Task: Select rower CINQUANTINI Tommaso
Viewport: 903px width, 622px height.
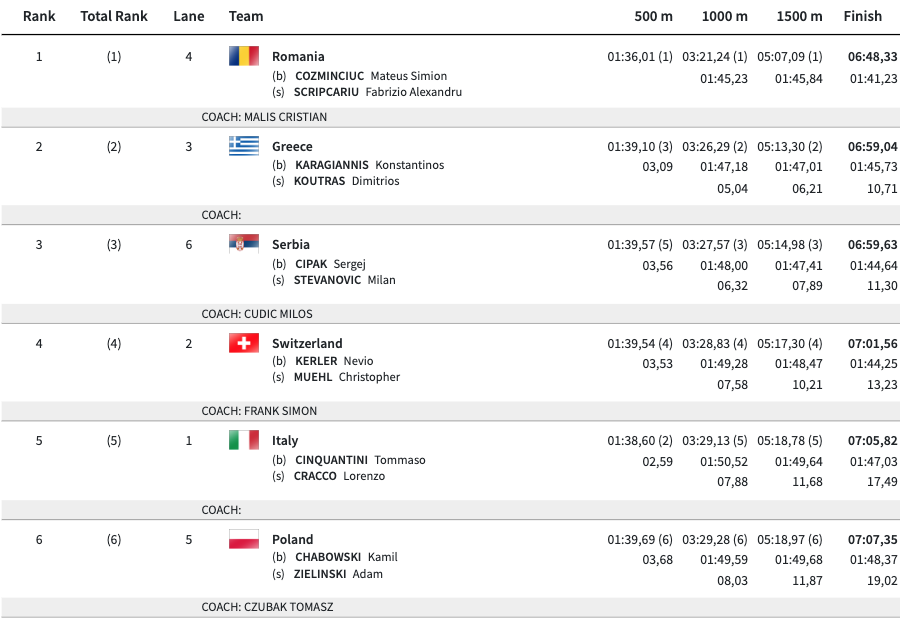Action: [360, 460]
